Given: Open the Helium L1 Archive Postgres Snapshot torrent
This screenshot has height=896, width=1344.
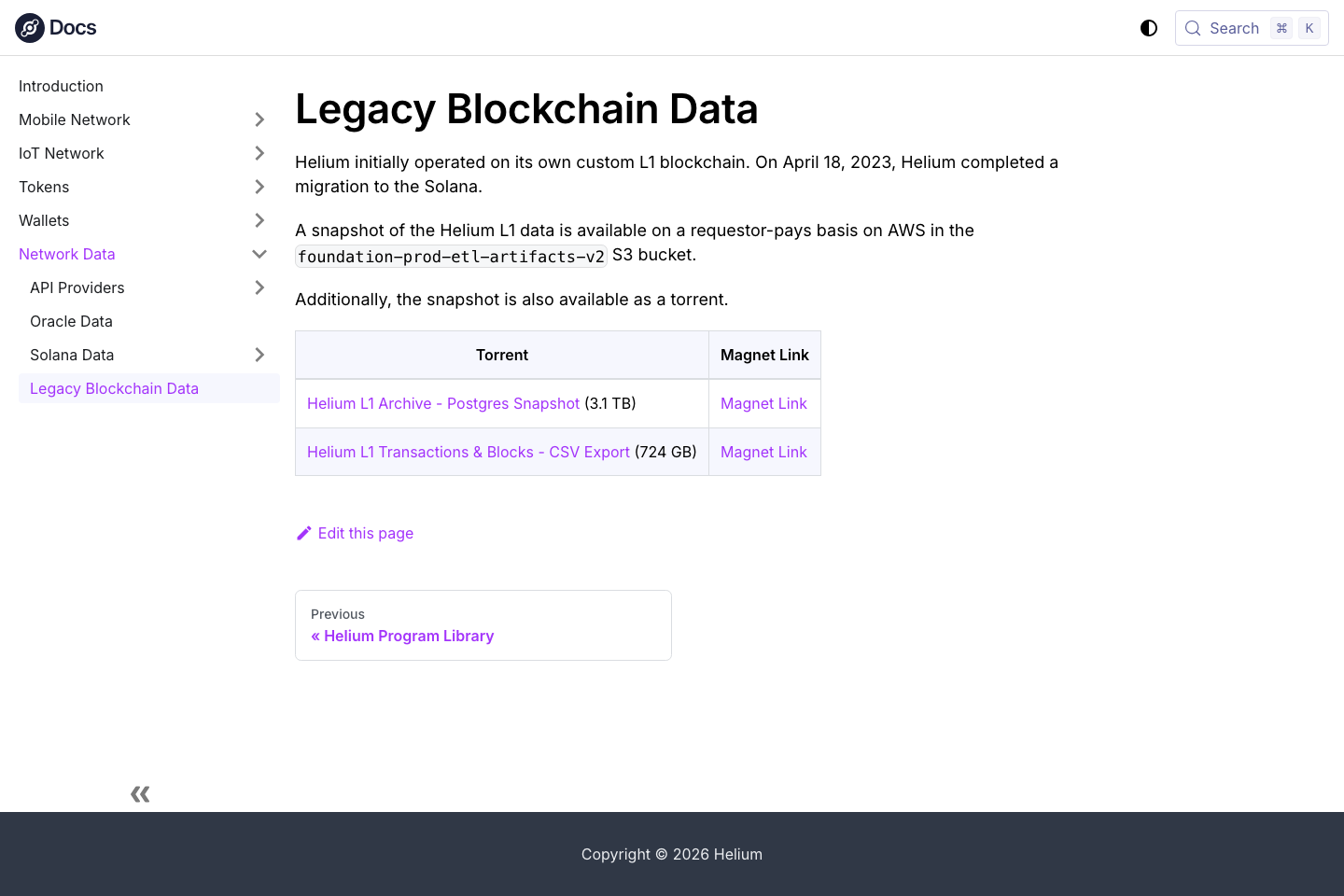Looking at the screenshot, I should 443,403.
